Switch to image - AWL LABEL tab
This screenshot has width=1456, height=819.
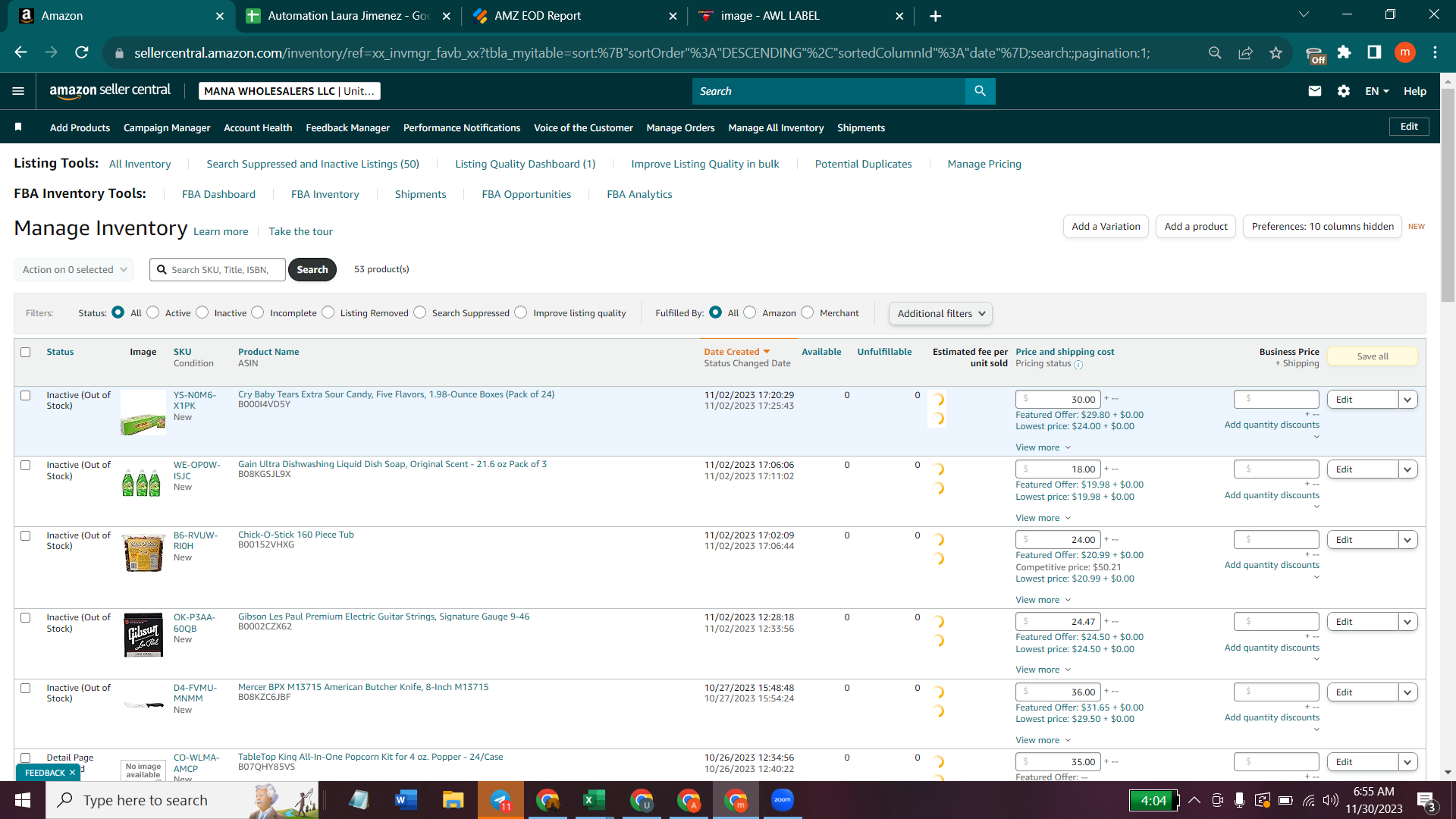801,16
